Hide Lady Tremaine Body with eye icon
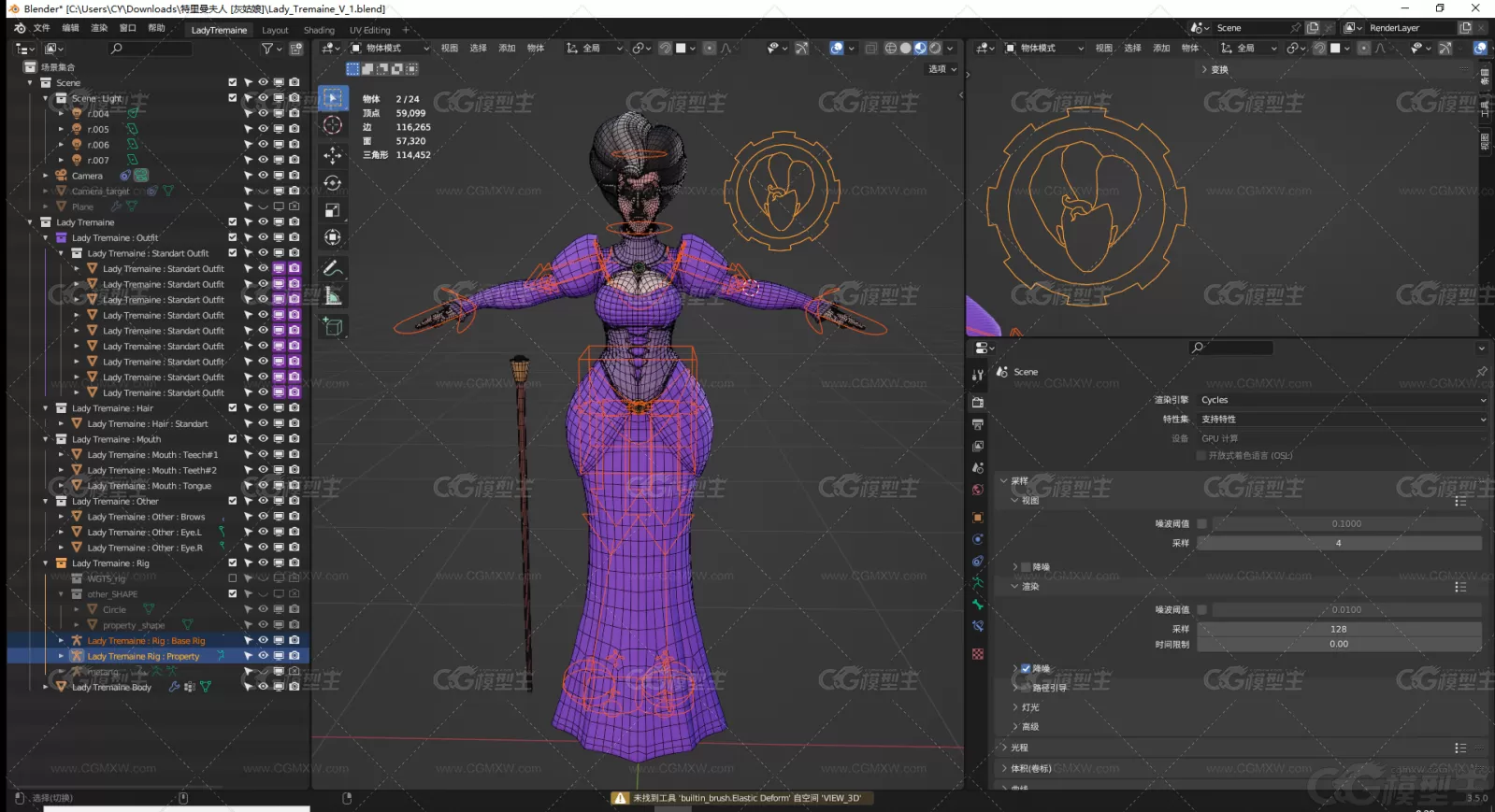This screenshot has height=812, width=1495. click(x=264, y=686)
